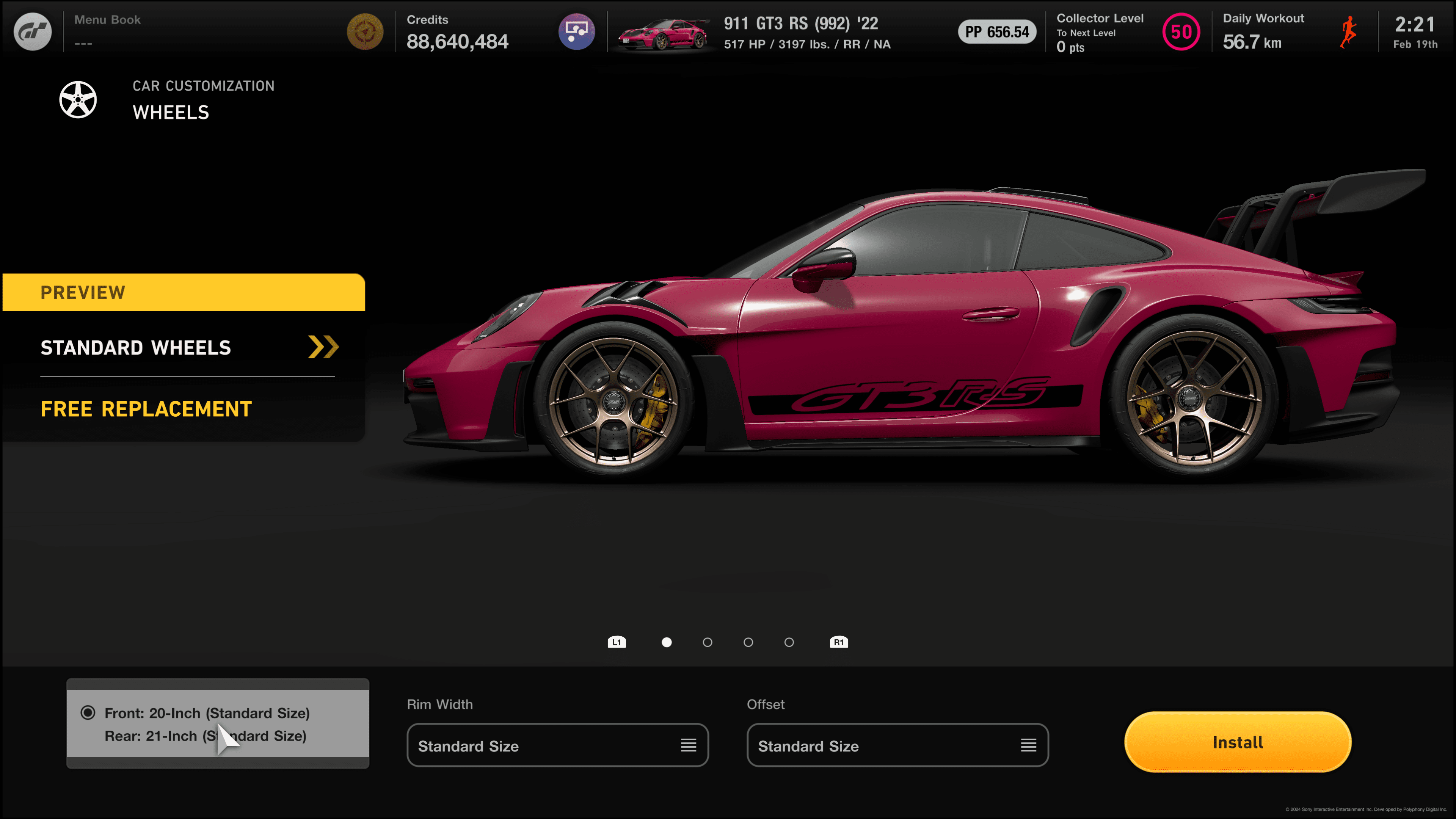The height and width of the screenshot is (819, 1456).
Task: Click the 911 GT3 RS car thumbnail
Action: coord(663,35)
